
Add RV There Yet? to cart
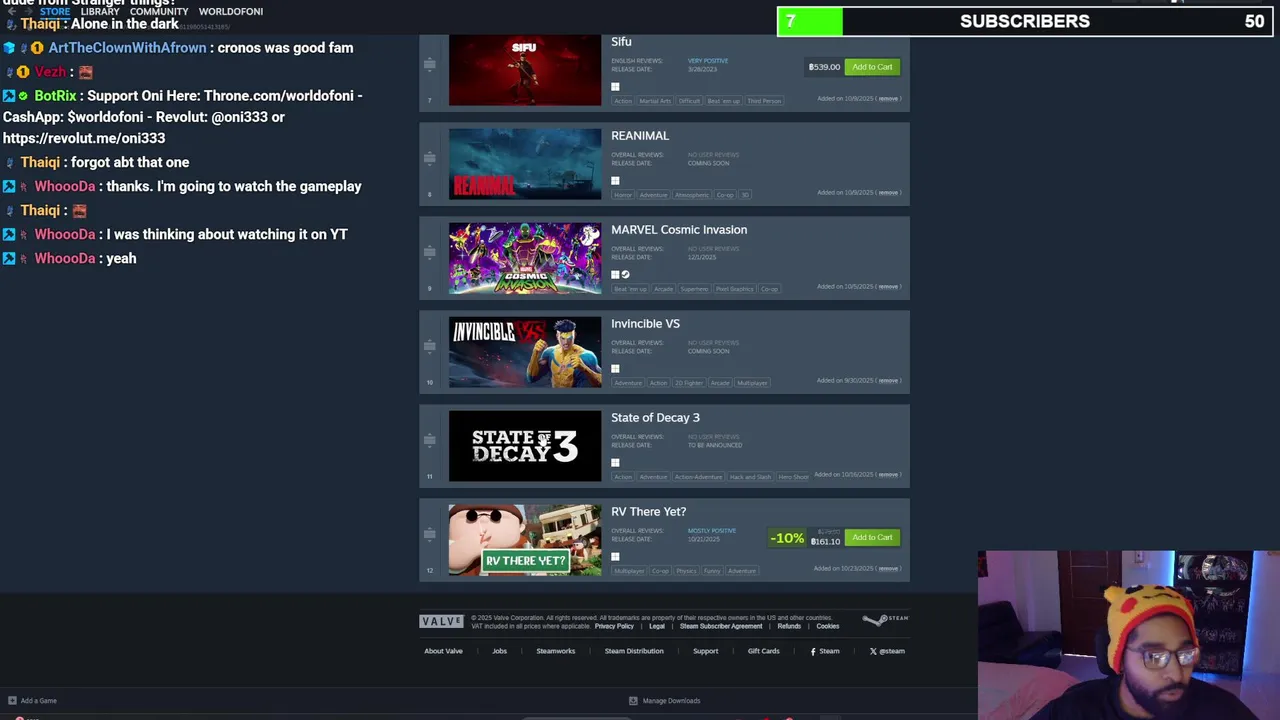click(x=872, y=538)
